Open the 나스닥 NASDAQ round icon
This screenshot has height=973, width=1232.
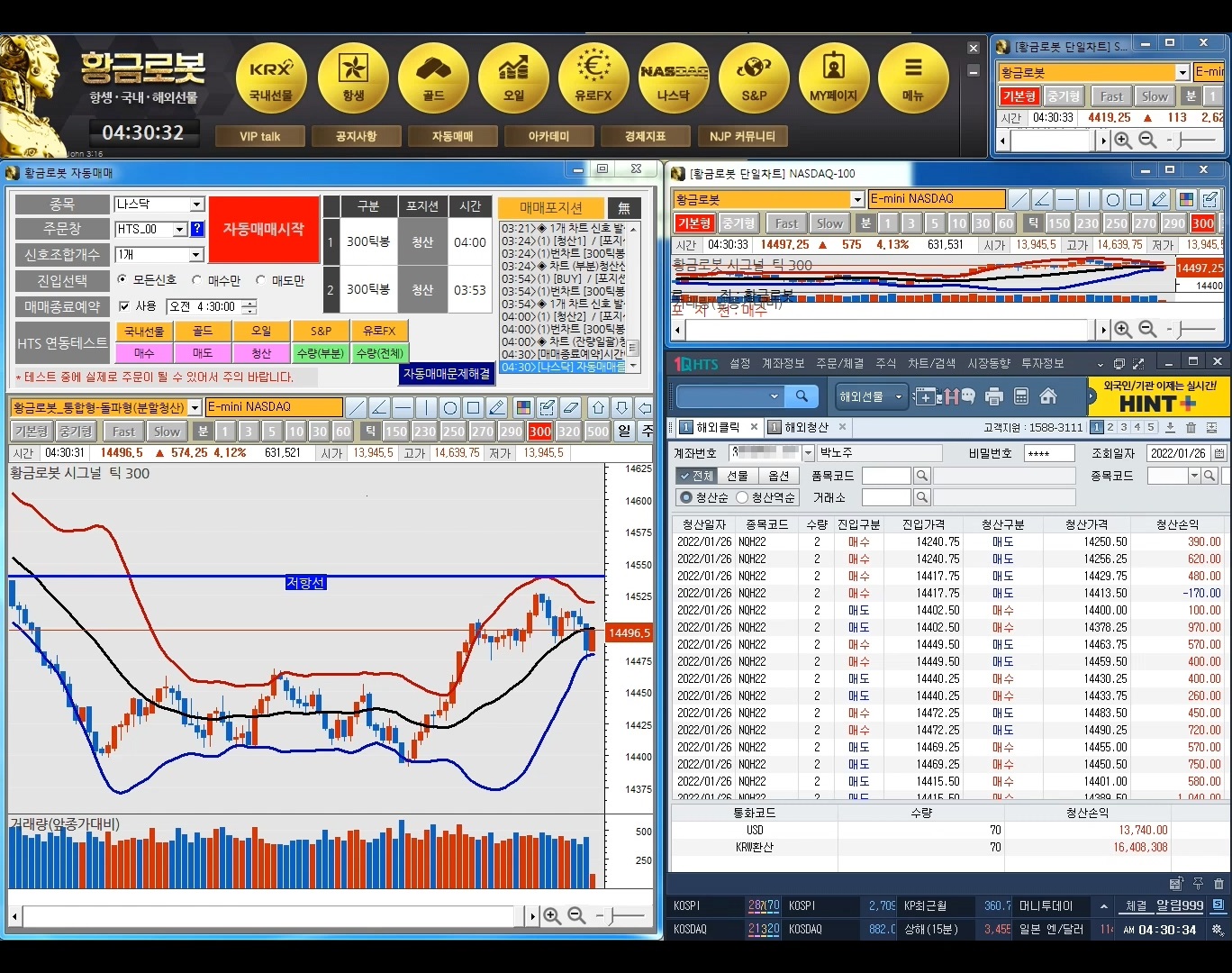(674, 78)
